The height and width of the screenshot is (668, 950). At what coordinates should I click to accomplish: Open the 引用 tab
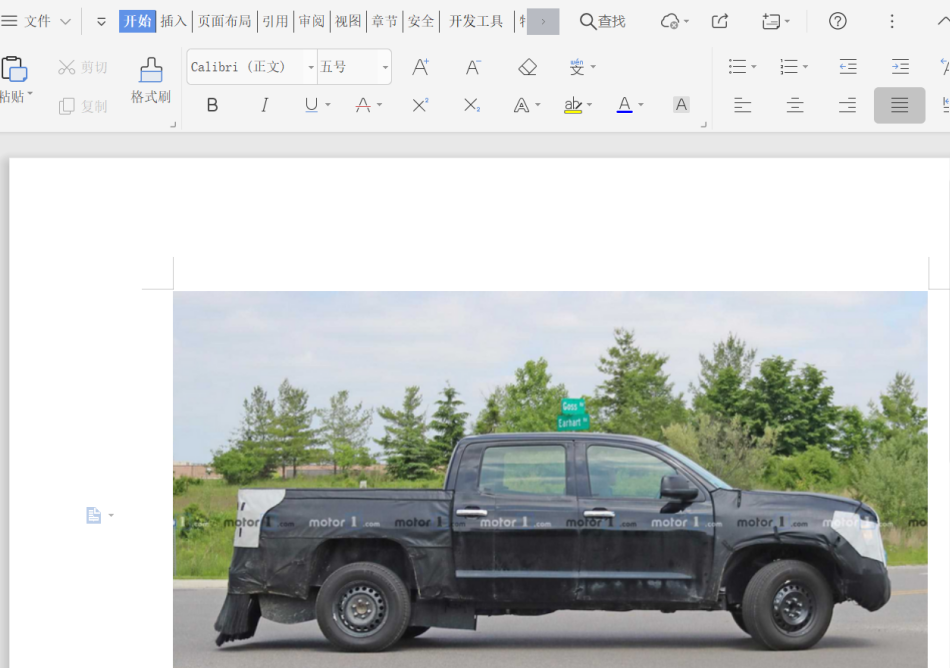click(x=275, y=21)
